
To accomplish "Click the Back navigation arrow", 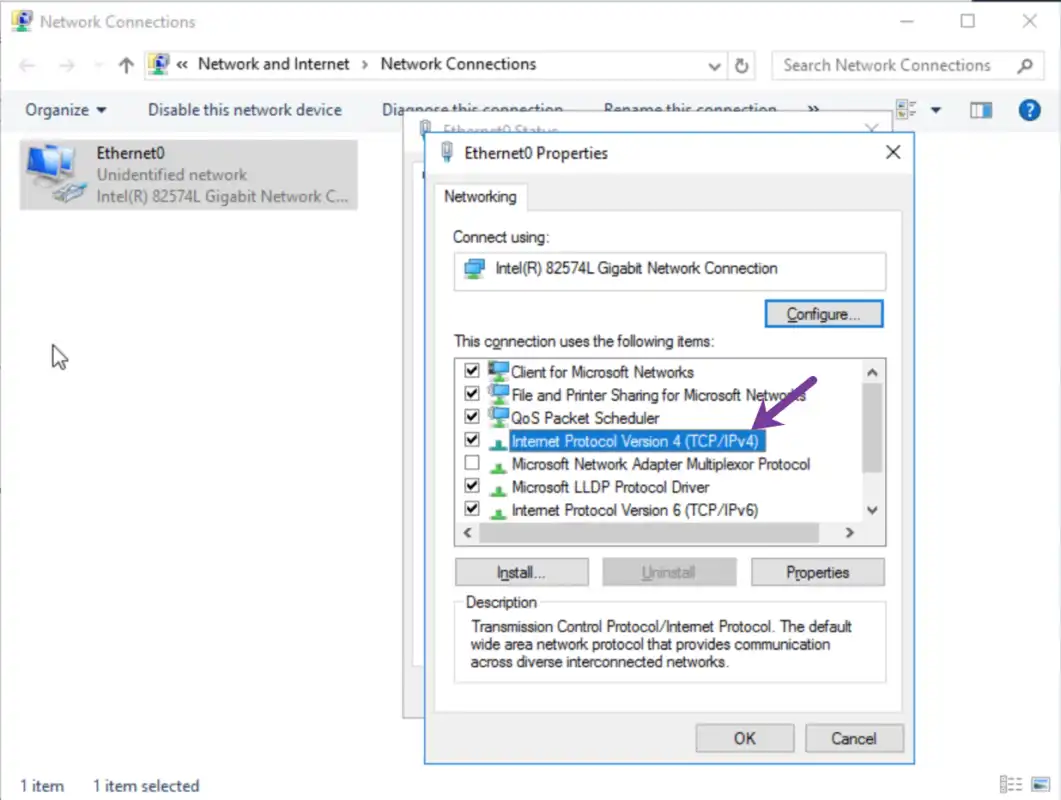I will point(27,65).
